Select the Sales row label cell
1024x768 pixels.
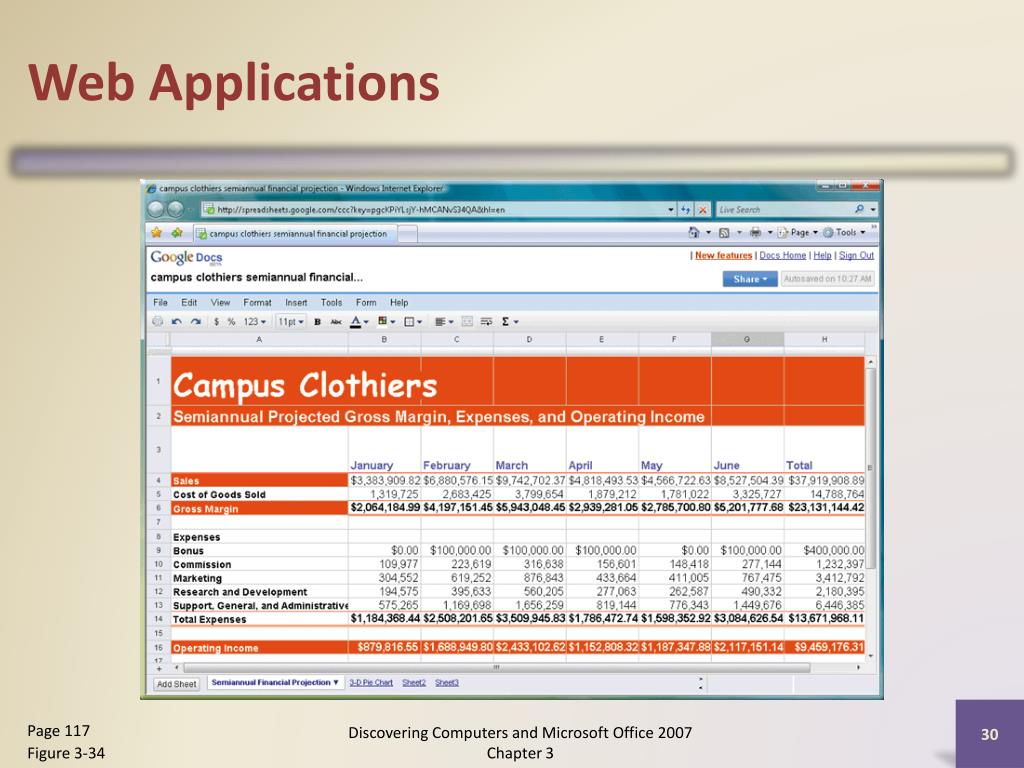coord(259,481)
